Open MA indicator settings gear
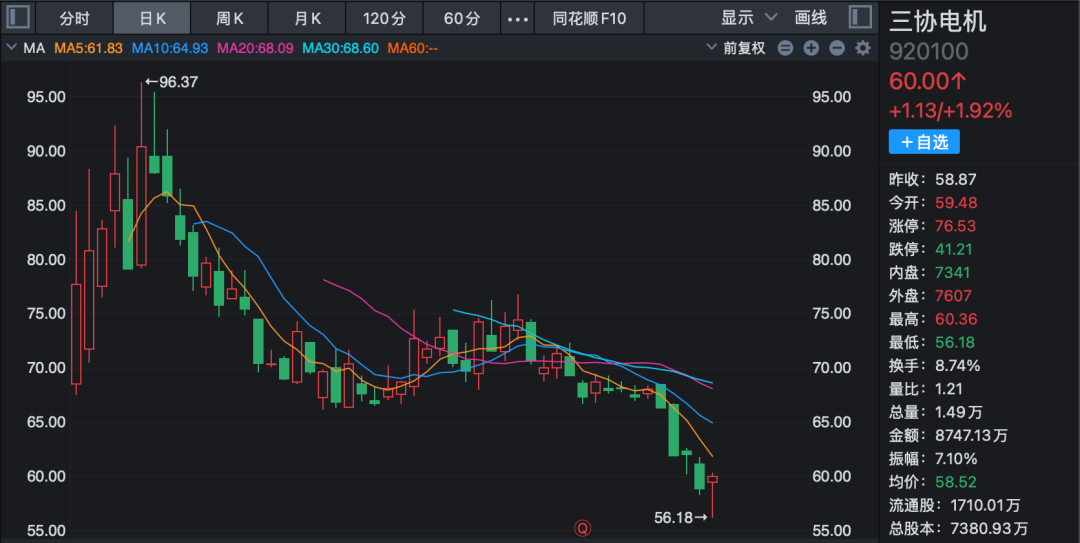The width and height of the screenshot is (1080, 543). tap(862, 48)
